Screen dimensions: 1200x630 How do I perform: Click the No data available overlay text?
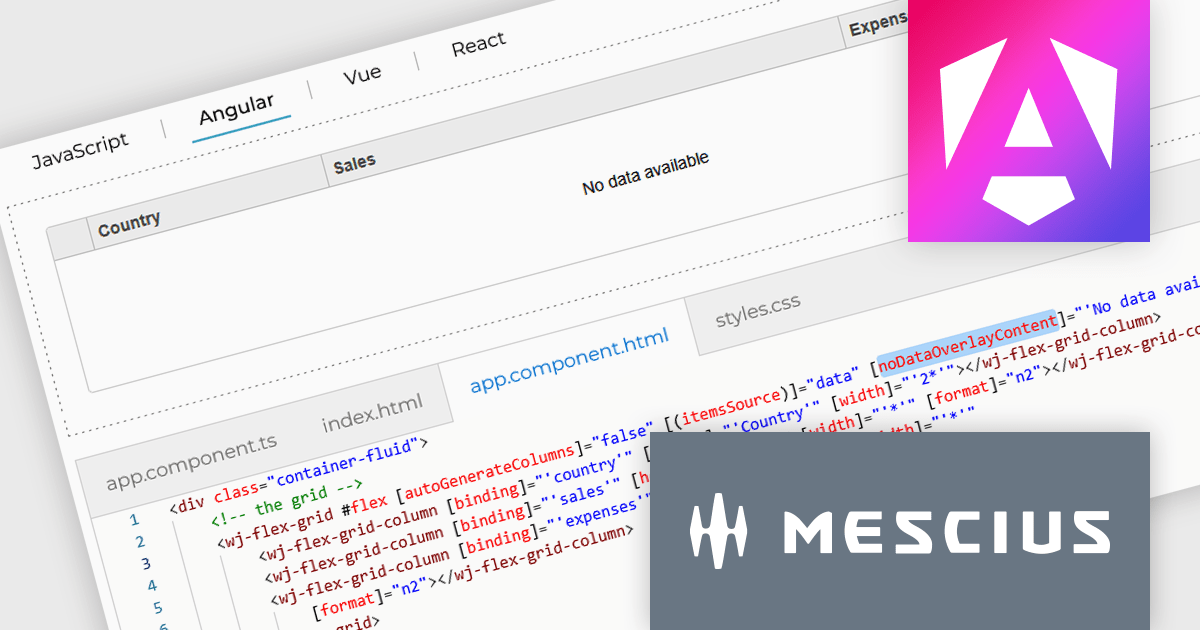(645, 172)
